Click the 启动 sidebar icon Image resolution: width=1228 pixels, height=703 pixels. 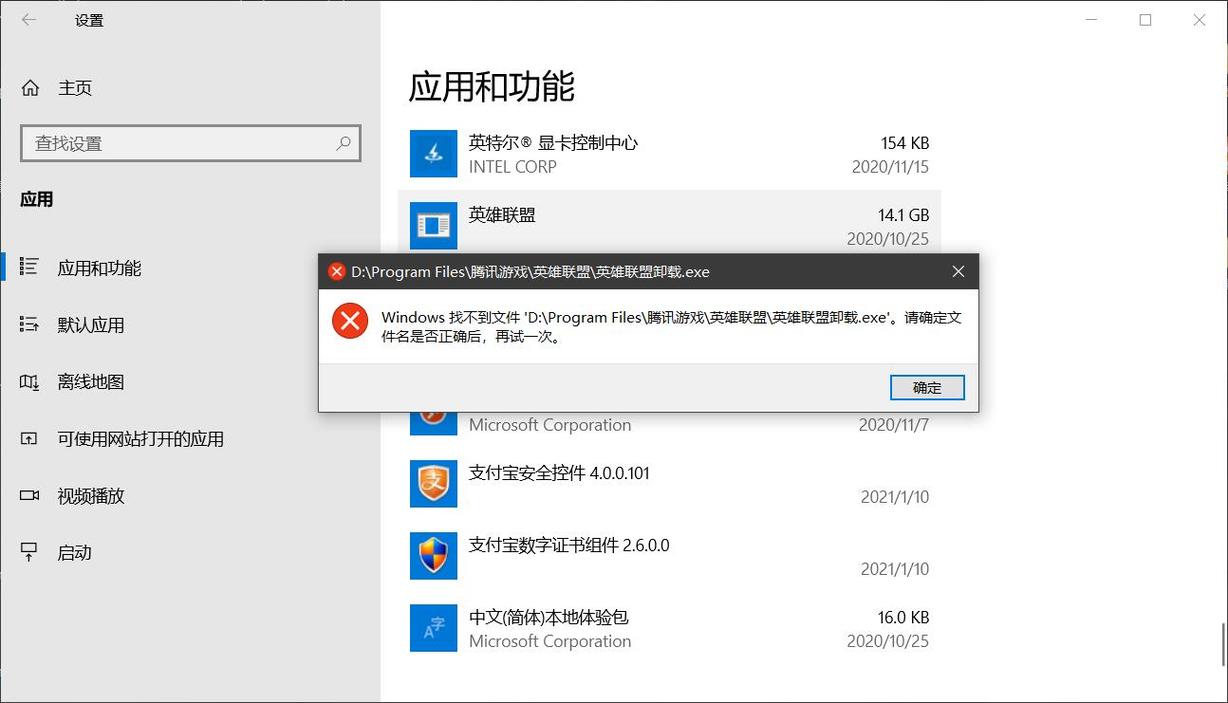31,552
